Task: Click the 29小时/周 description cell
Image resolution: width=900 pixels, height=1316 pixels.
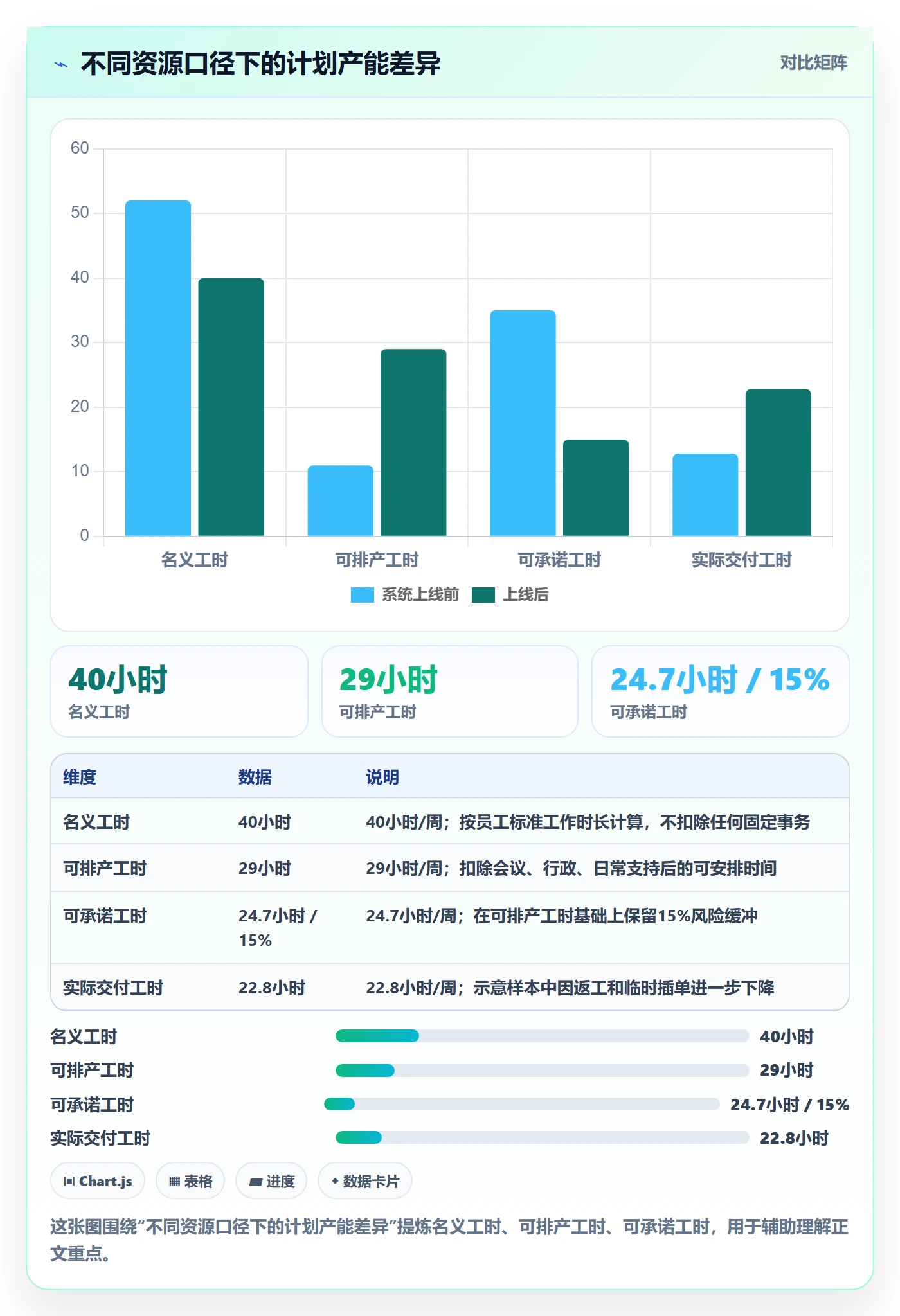Action: (x=571, y=868)
